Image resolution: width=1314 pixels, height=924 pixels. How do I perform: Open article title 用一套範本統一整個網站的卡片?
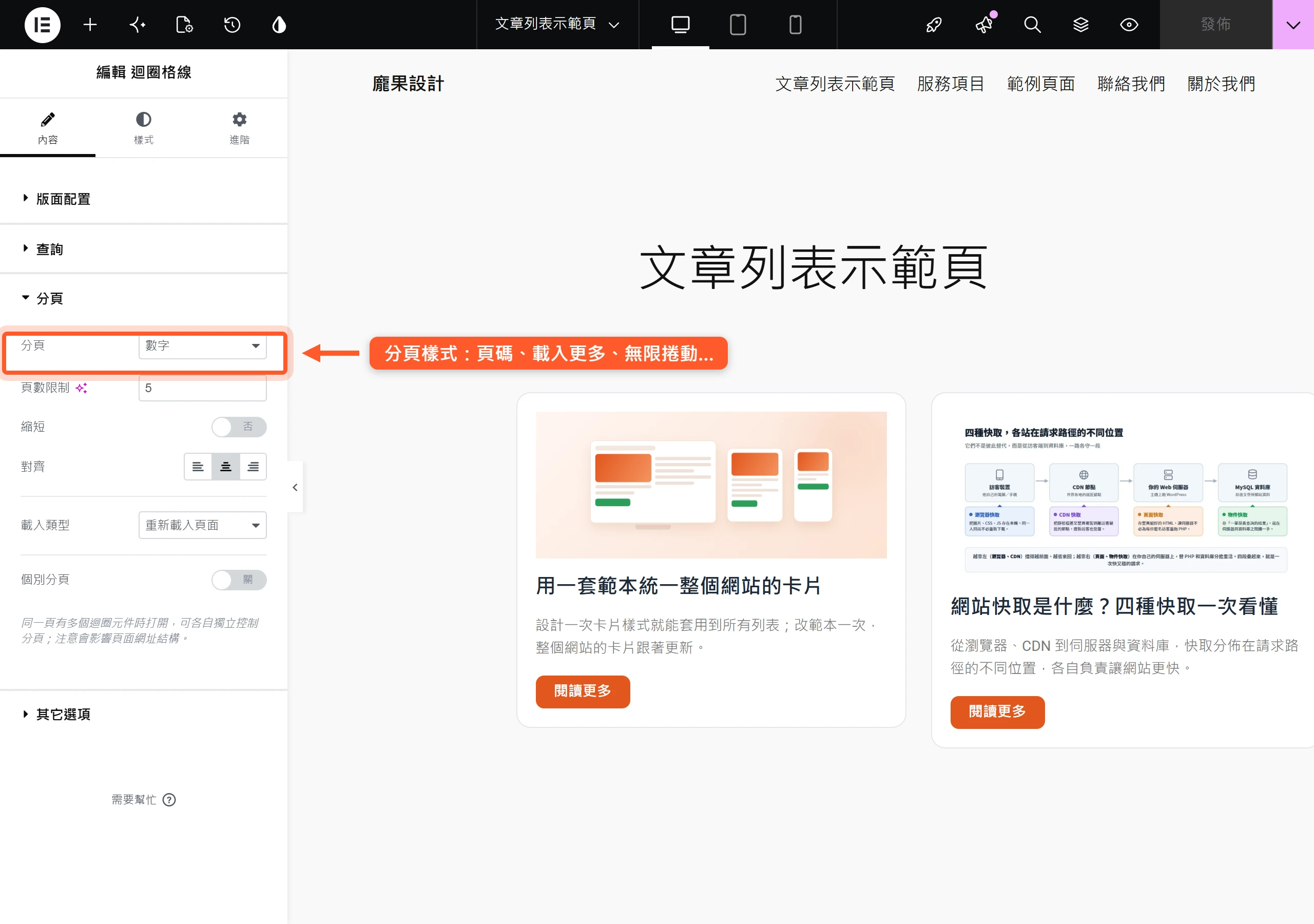click(679, 586)
